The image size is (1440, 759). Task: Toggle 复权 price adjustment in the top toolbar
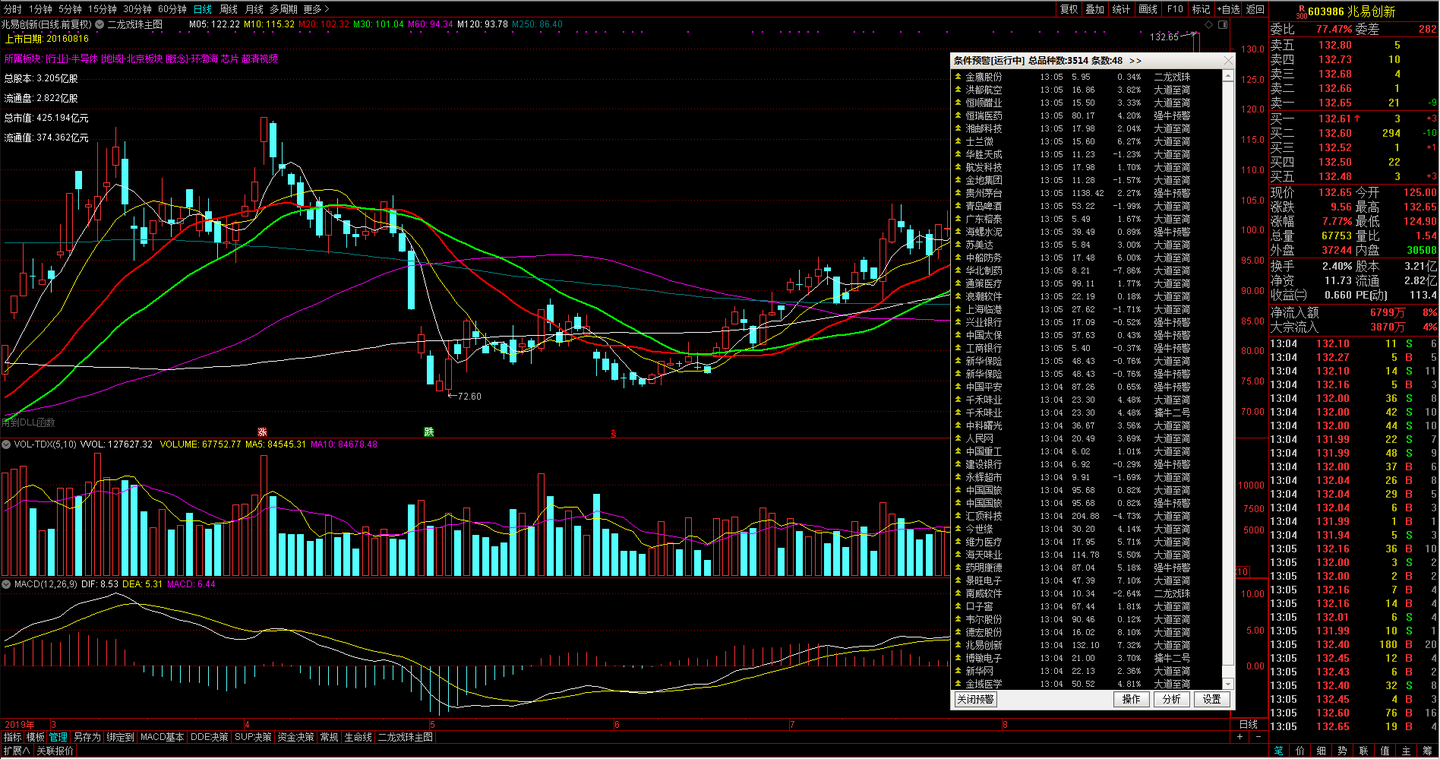click(x=1070, y=8)
